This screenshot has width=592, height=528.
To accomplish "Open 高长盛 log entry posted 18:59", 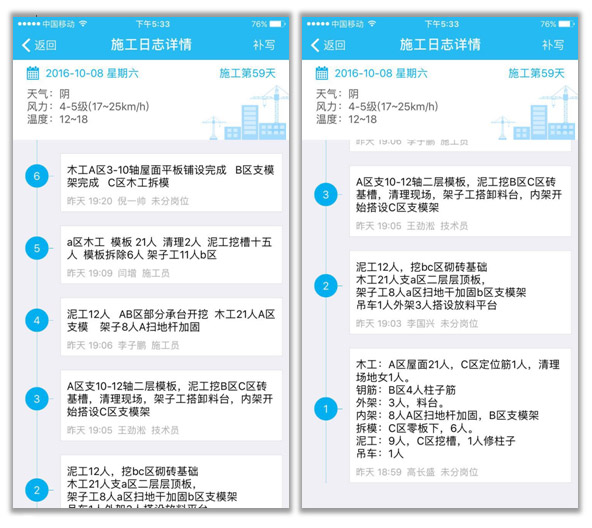I will 460,415.
